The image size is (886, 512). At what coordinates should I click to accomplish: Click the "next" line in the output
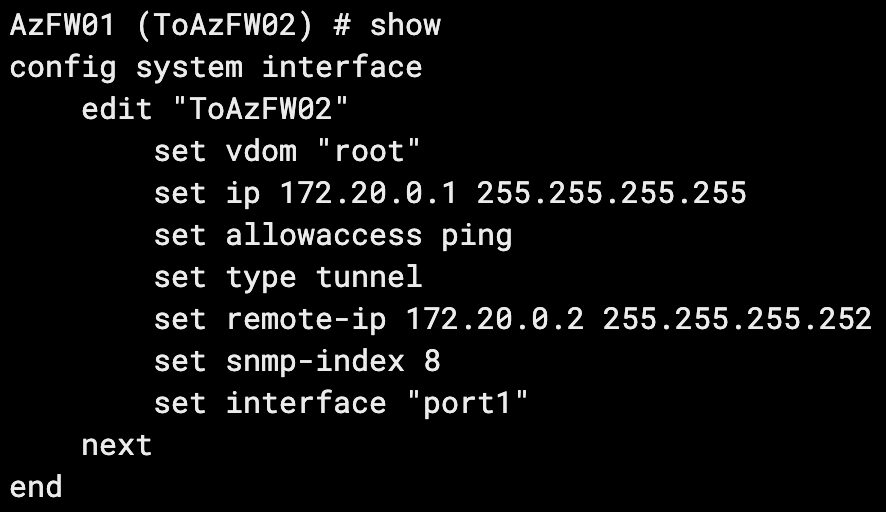[117, 445]
